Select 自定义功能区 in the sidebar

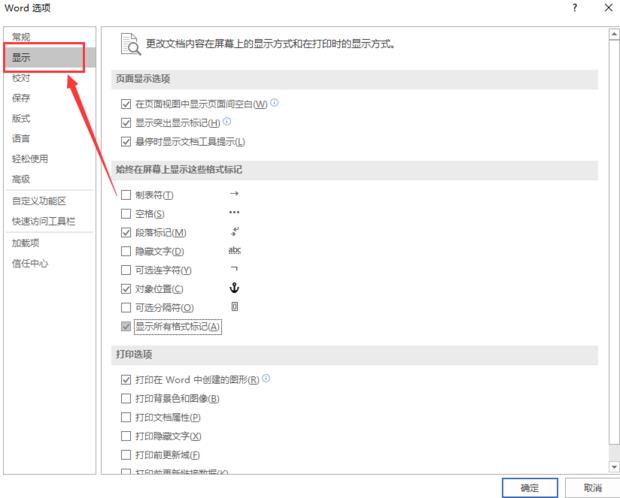coord(38,200)
